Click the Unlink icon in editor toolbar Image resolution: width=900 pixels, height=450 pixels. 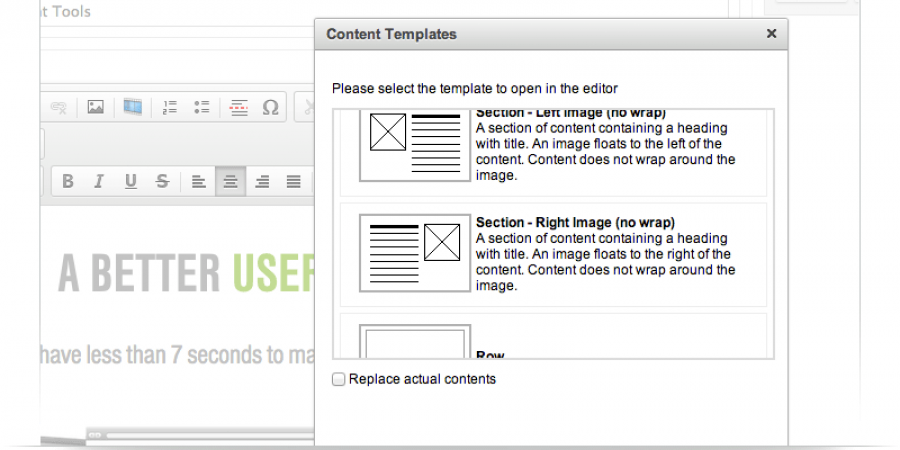click(59, 107)
